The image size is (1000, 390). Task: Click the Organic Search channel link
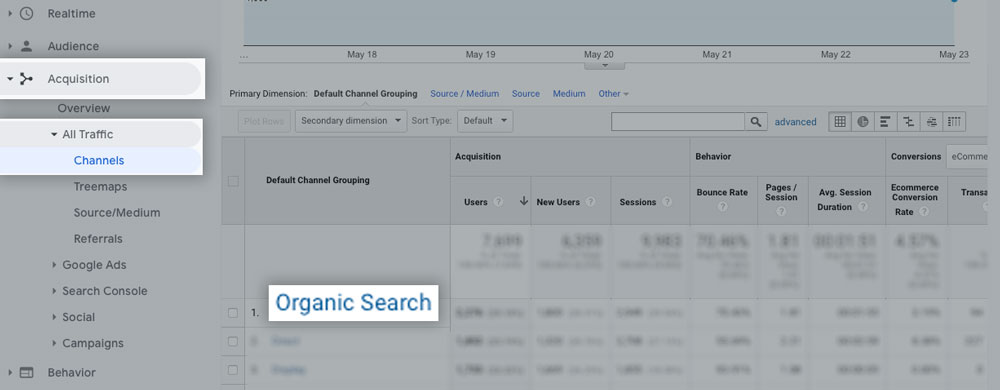[353, 302]
